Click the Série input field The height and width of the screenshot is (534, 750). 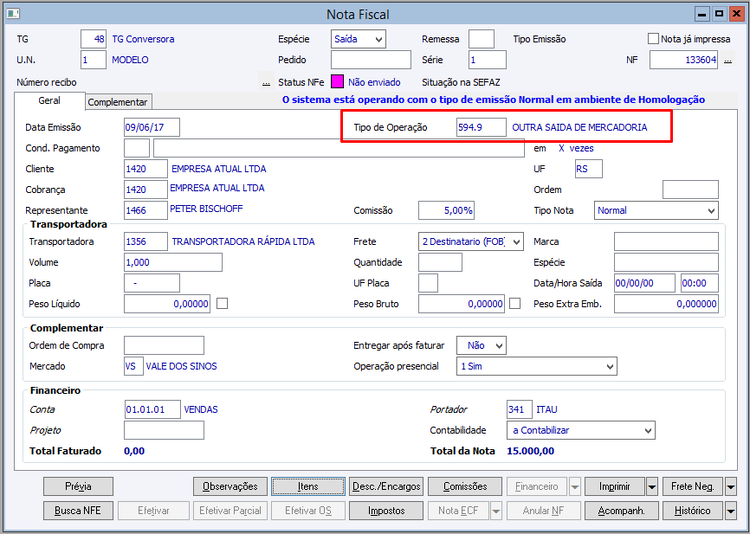click(x=487, y=60)
